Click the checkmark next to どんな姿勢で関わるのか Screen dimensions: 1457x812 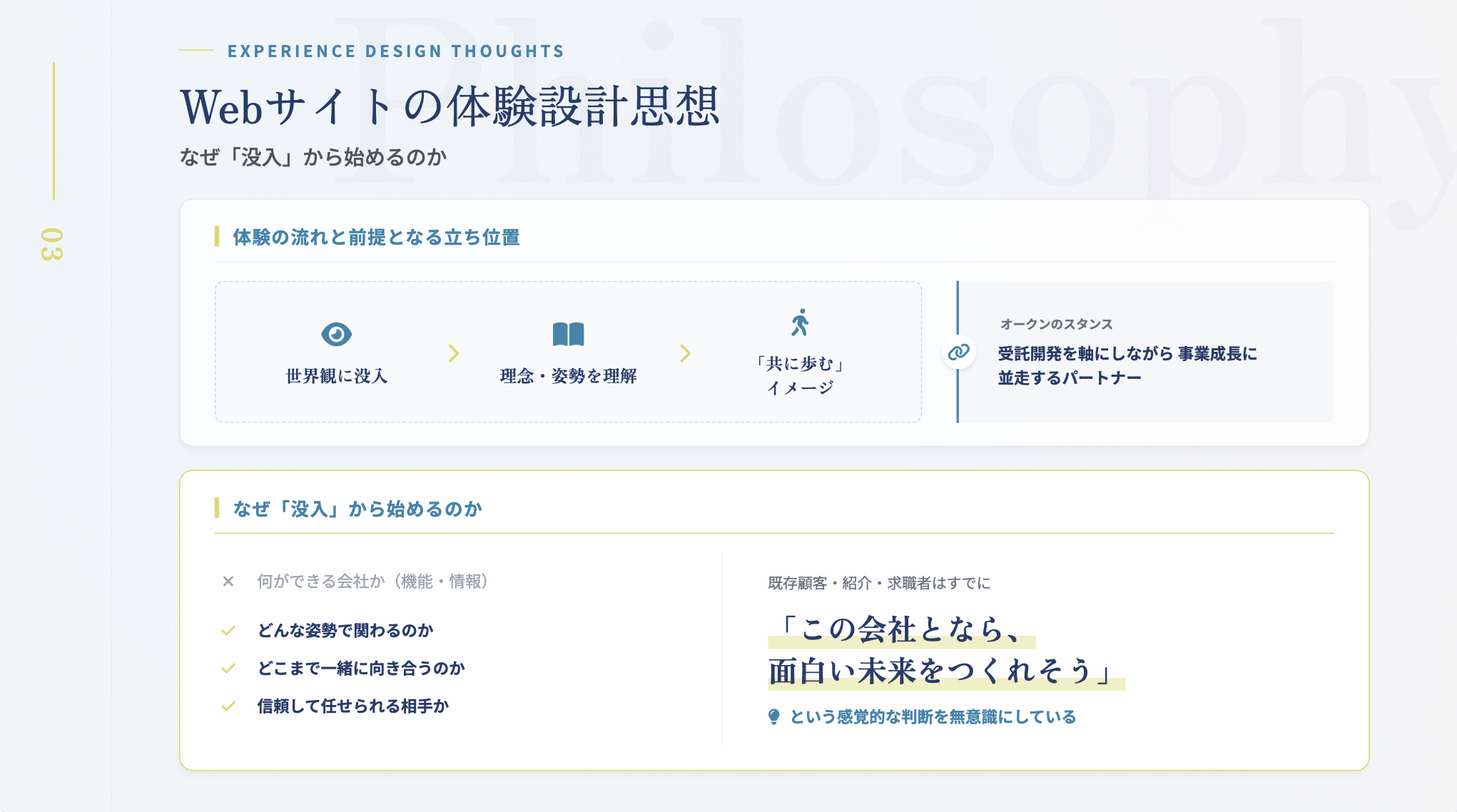pyautogui.click(x=228, y=631)
